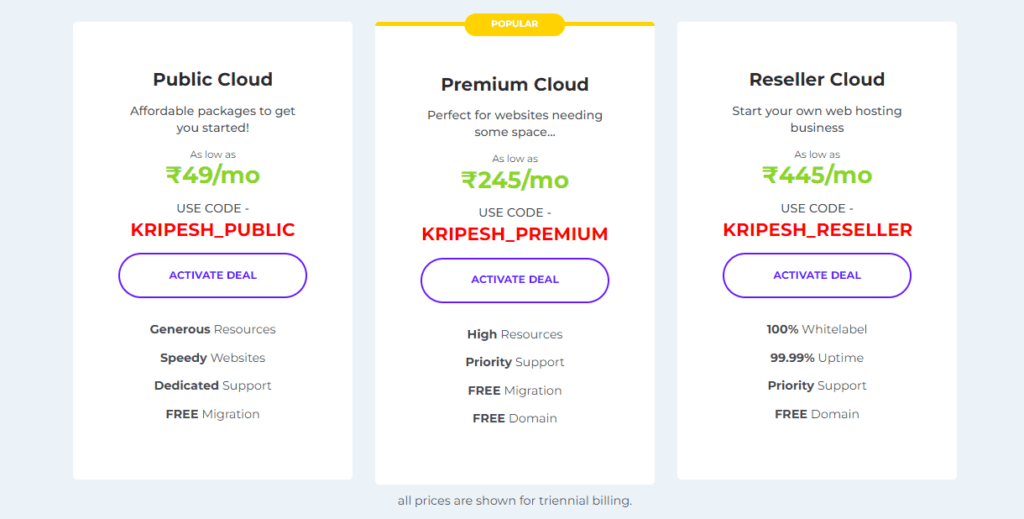Activate the Public Cloud deal
Screen dimensions: 1024x519
coord(212,275)
